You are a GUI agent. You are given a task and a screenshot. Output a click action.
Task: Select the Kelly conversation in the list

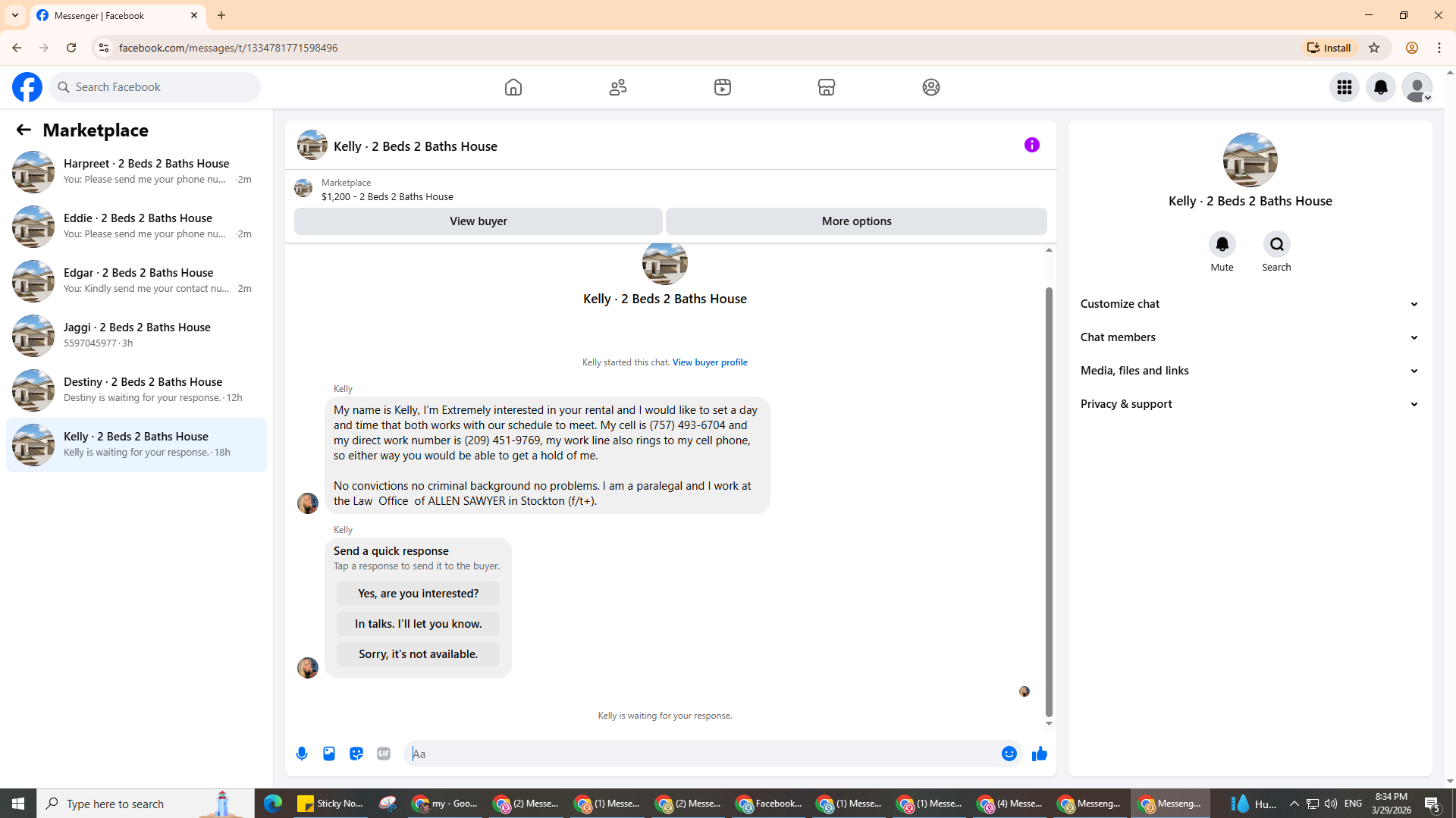coord(136,445)
